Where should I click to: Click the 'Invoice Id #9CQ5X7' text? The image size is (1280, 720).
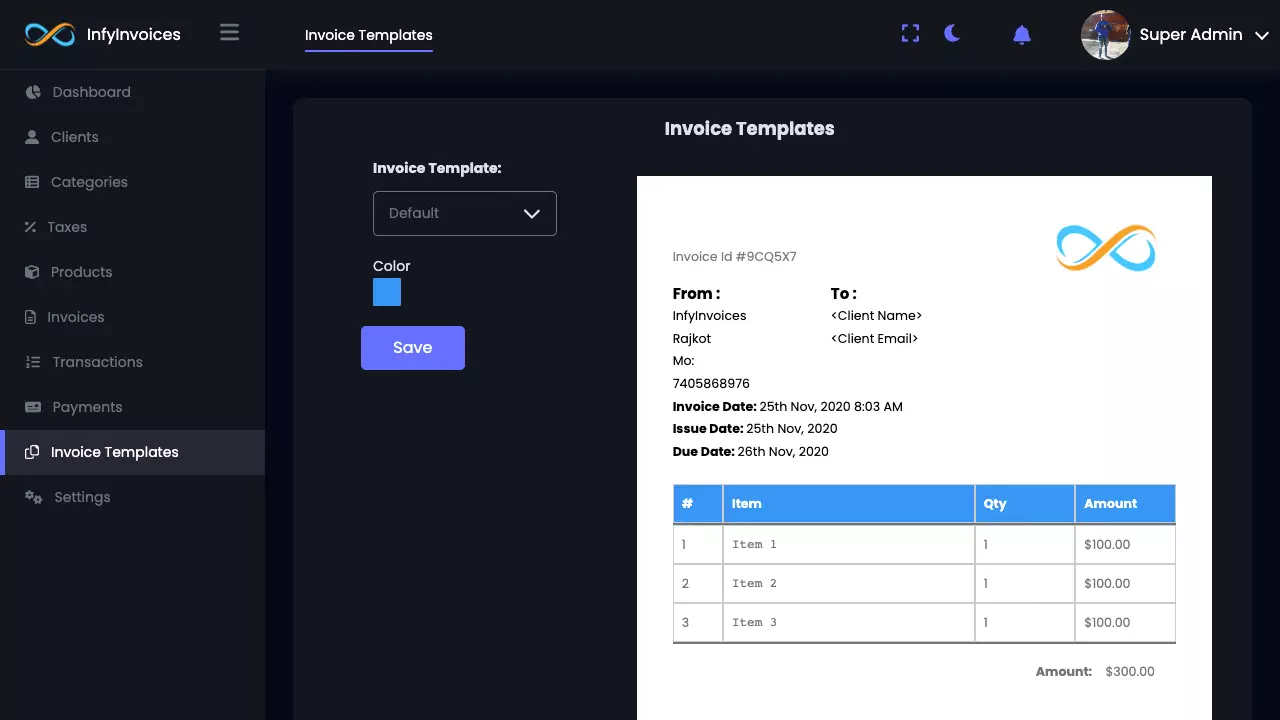(x=735, y=257)
